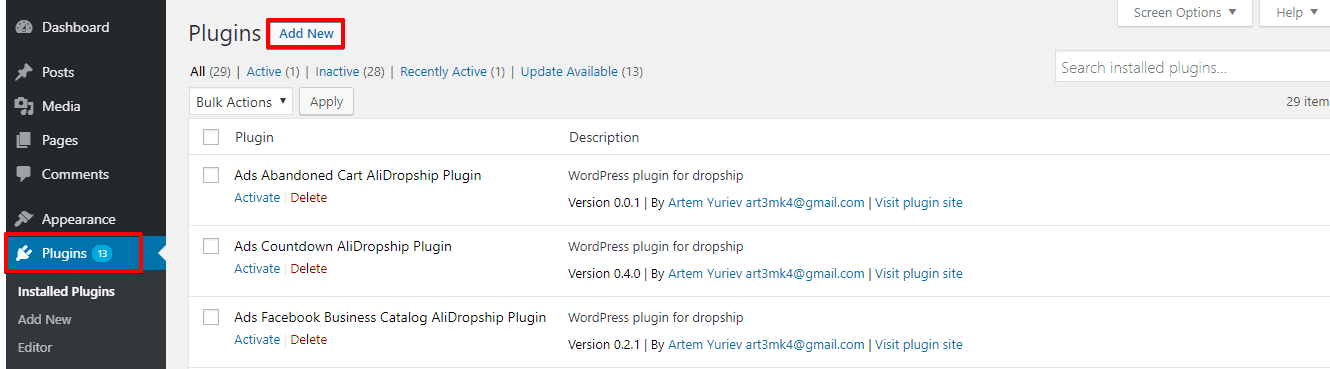The width and height of the screenshot is (1330, 369).
Task: Delete Ads Countdown AliDropship Plugin
Action: tap(309, 269)
